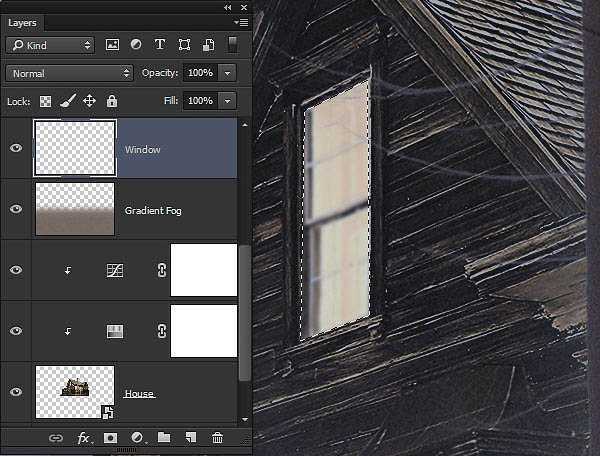The width and height of the screenshot is (600, 456).
Task: Hide the Gradient Fog layer
Action: 15,209
